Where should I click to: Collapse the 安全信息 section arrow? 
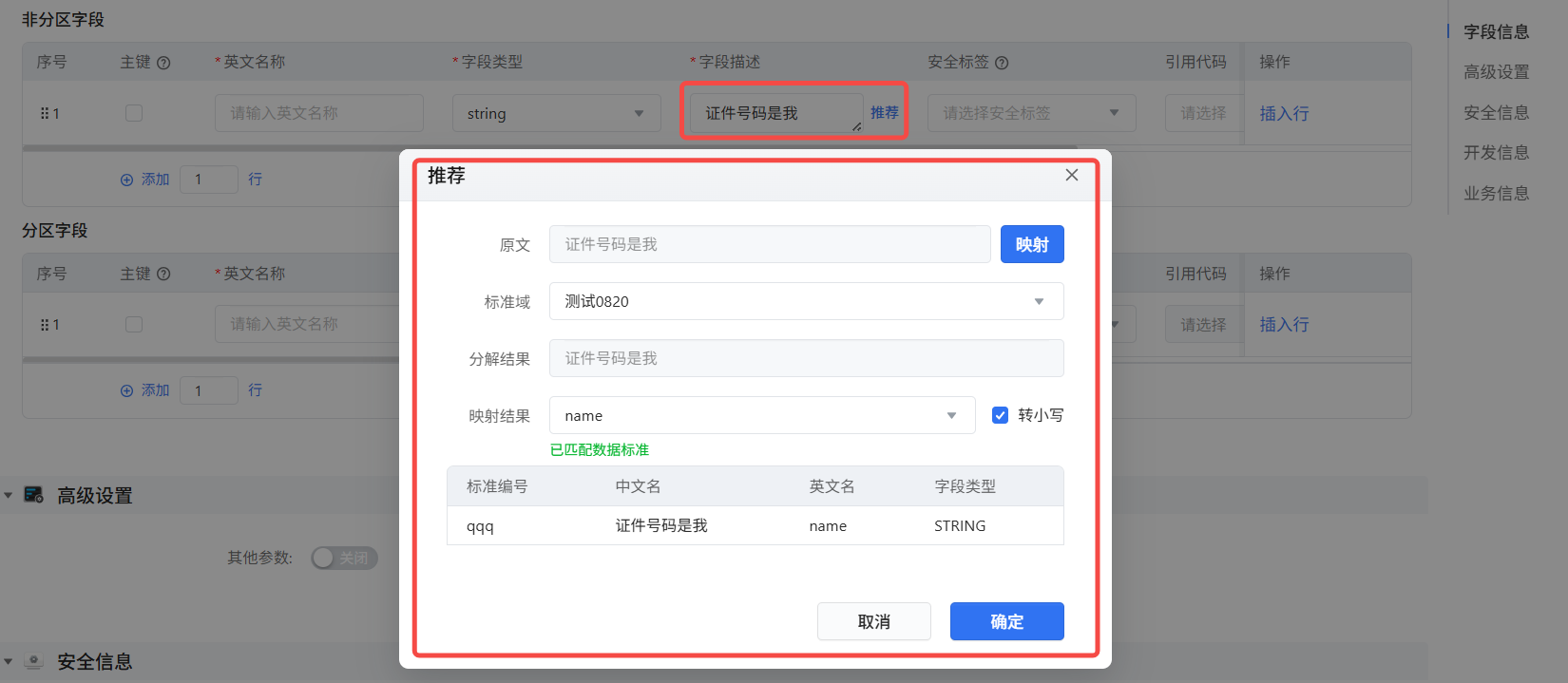coord(9,661)
